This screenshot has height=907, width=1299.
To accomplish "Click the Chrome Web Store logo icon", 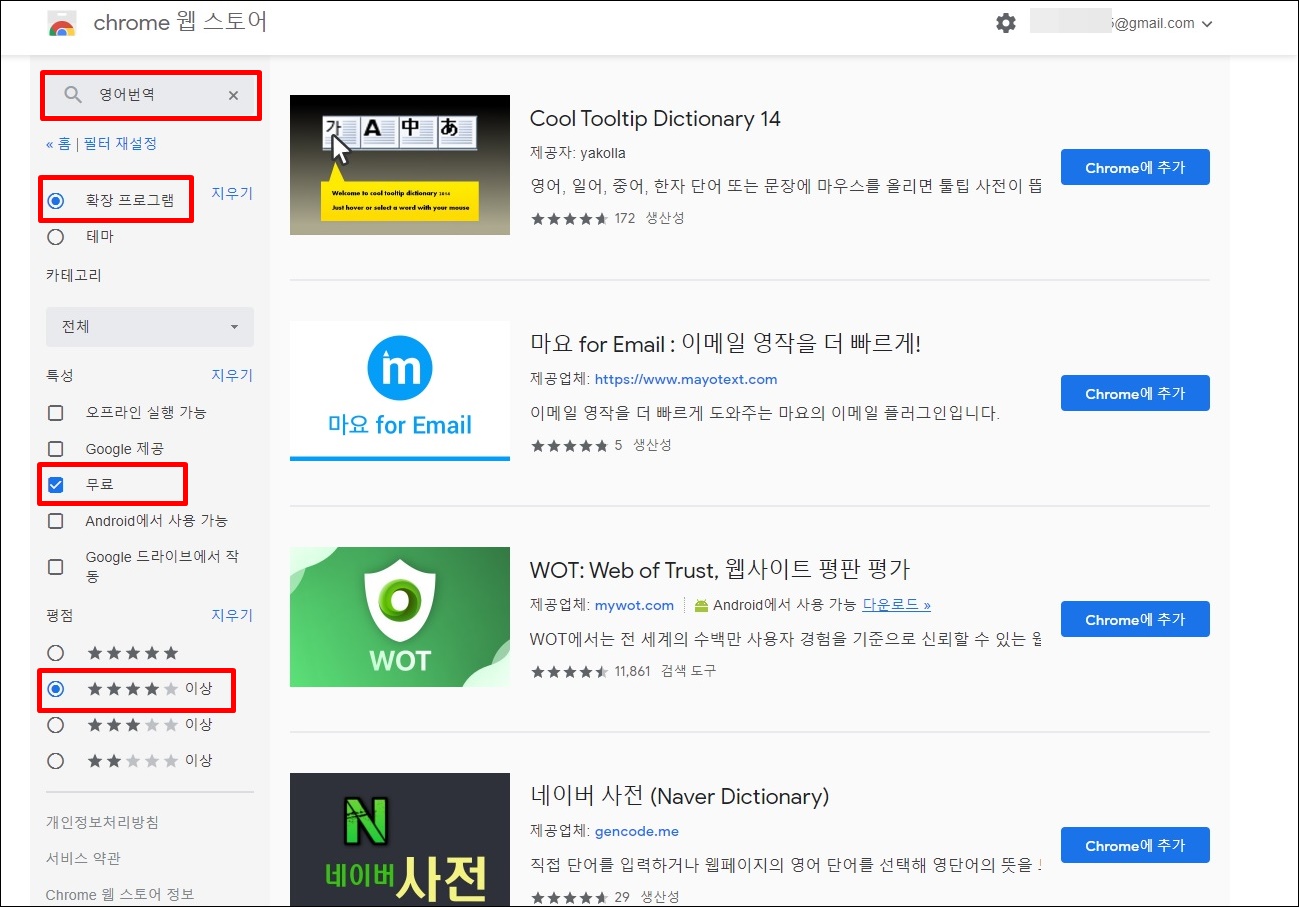I will (x=62, y=24).
